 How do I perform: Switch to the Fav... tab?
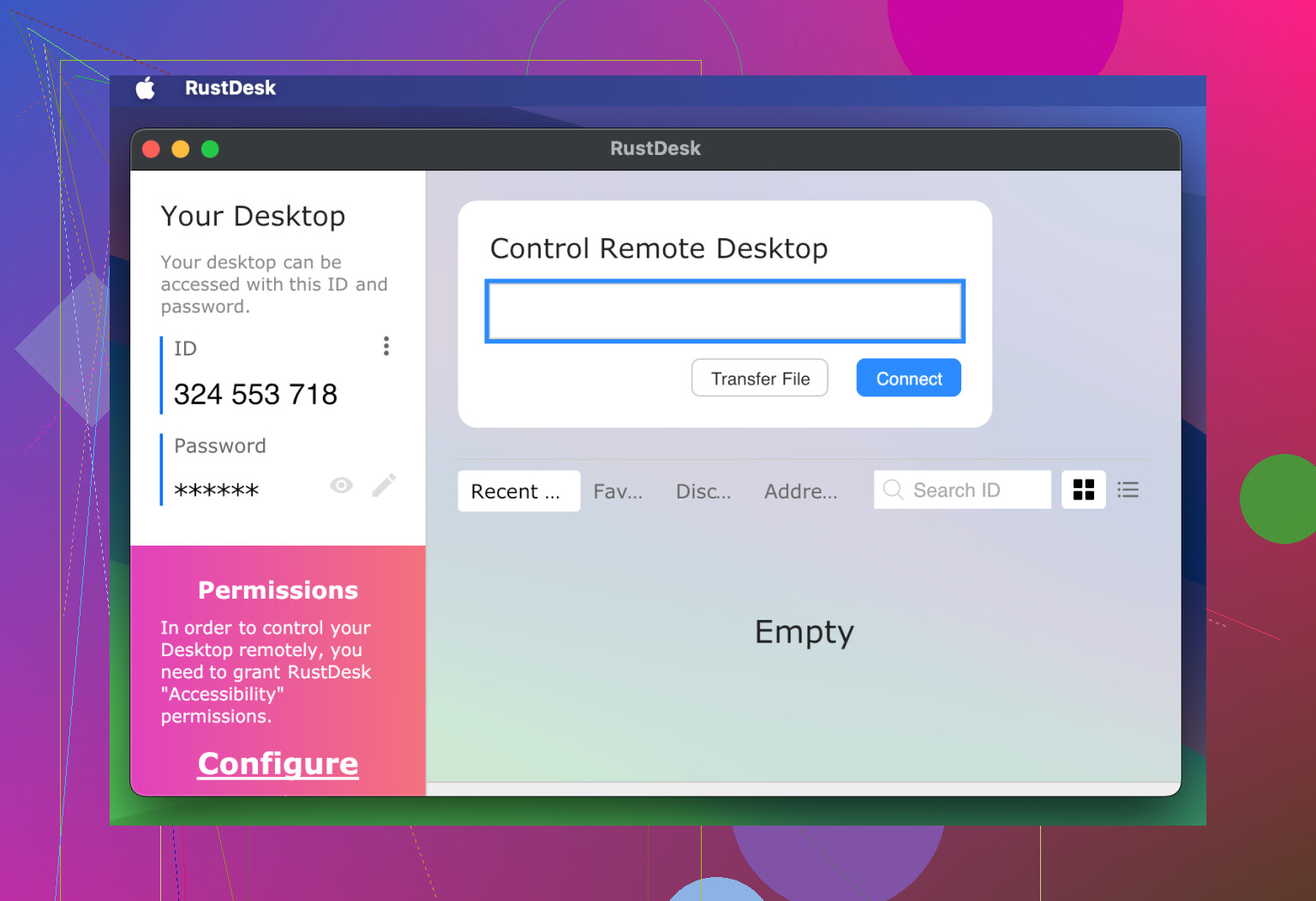[x=618, y=491]
